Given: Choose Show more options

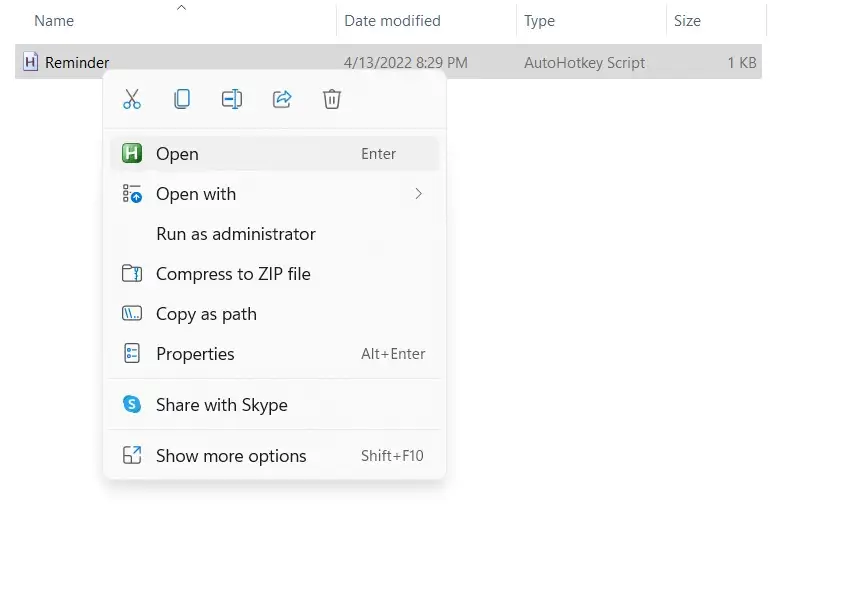Looking at the screenshot, I should [231, 456].
